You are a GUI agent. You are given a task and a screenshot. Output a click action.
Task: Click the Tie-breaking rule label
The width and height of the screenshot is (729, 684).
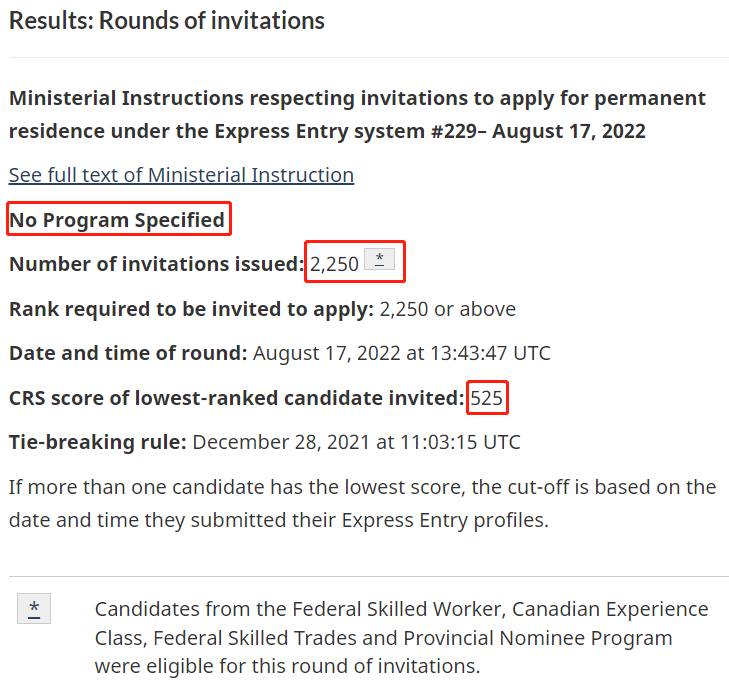click(98, 442)
